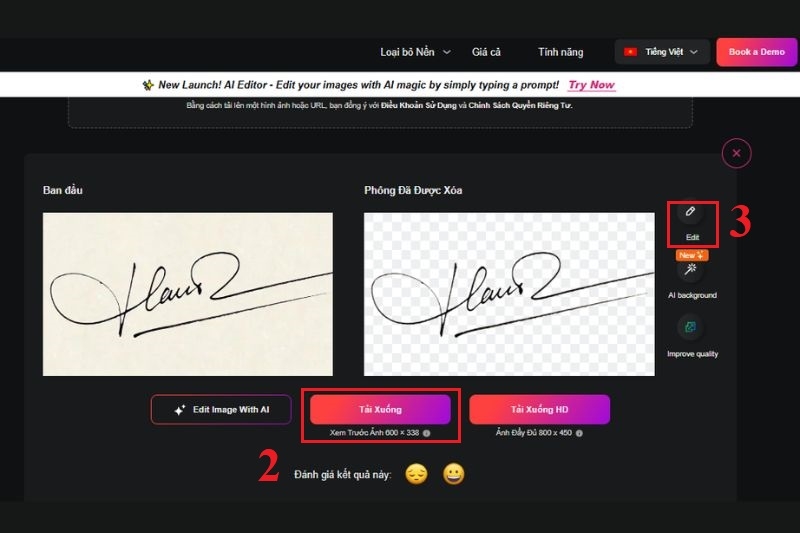The image size is (800, 533).
Task: Rate result with sad face emoji
Action: [416, 474]
